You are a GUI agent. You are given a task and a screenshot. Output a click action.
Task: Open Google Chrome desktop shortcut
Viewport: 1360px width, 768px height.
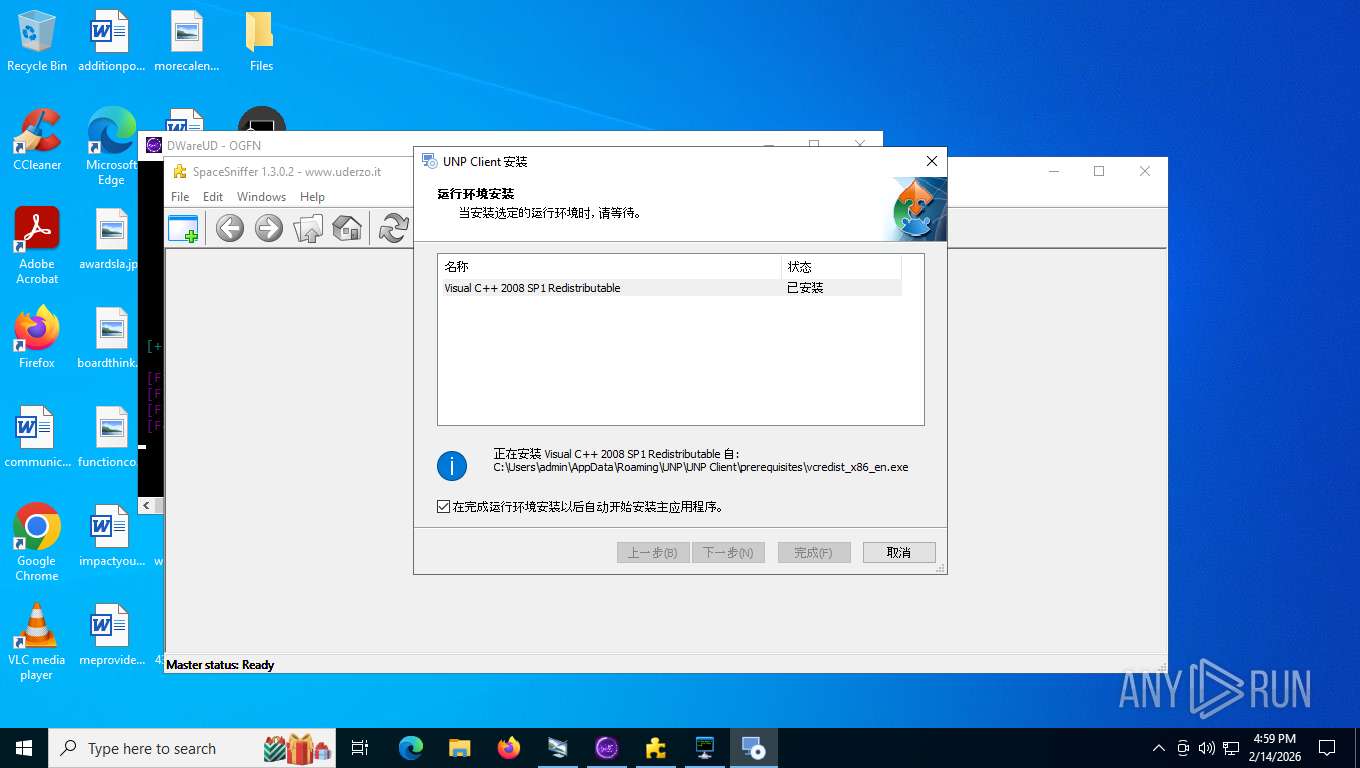(37, 542)
